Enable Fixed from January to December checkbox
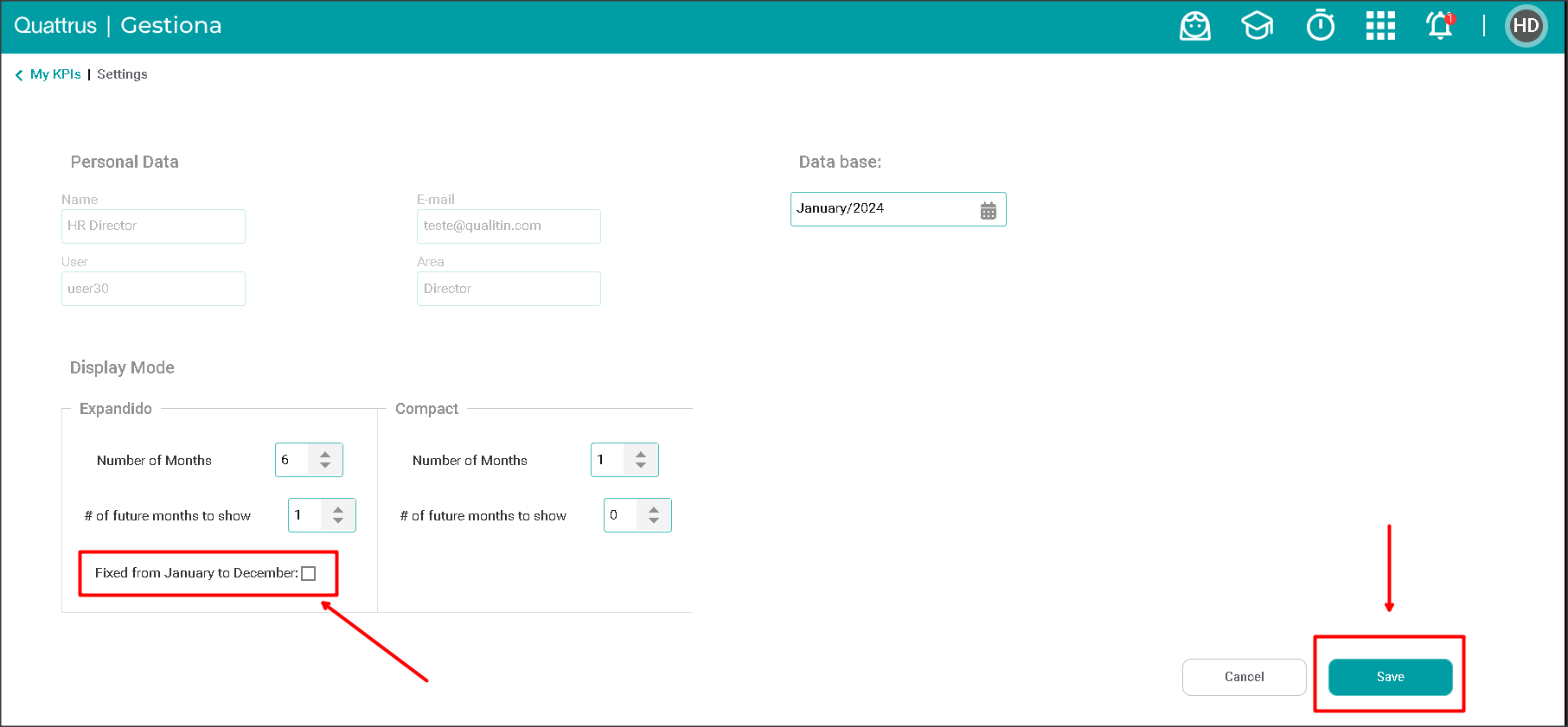Viewport: 1568px width, 727px height. [309, 574]
